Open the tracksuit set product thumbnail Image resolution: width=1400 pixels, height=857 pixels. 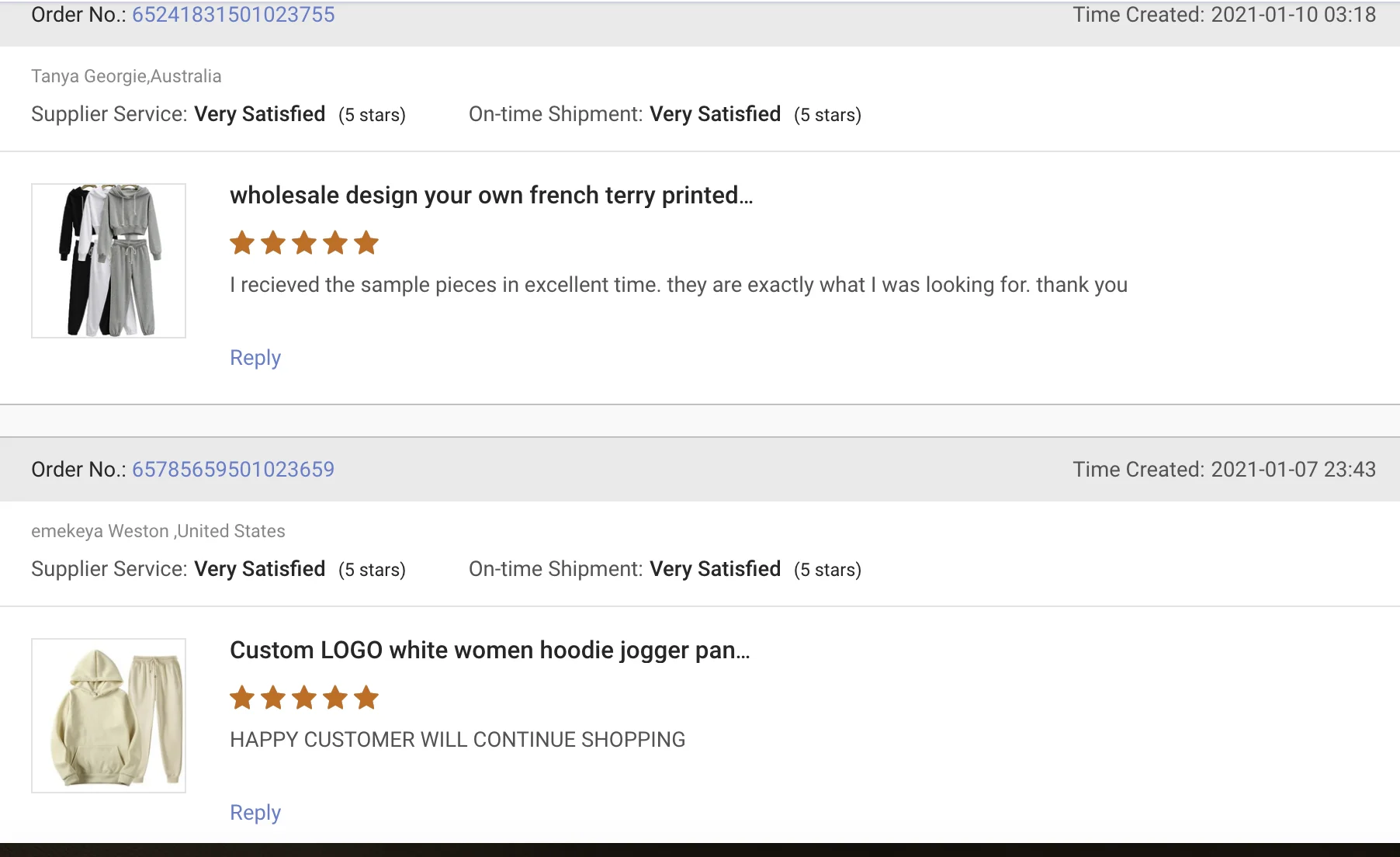[x=109, y=261]
